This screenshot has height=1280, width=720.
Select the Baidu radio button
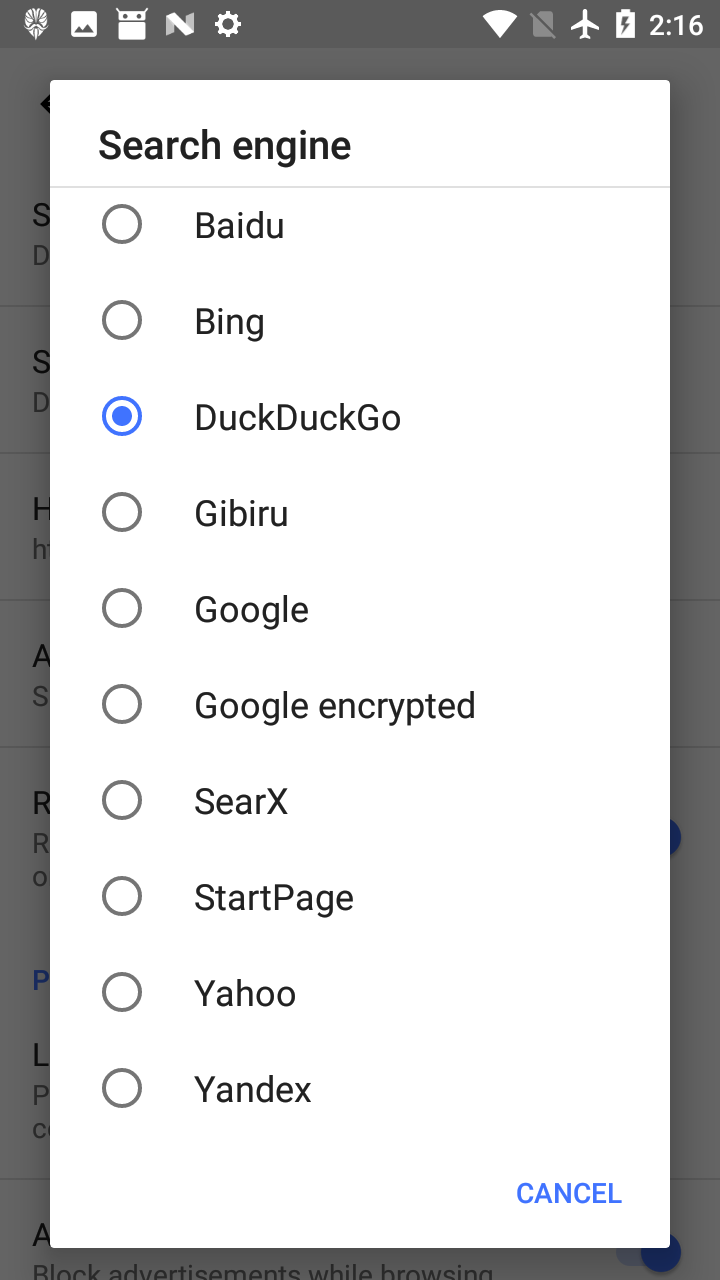click(122, 225)
